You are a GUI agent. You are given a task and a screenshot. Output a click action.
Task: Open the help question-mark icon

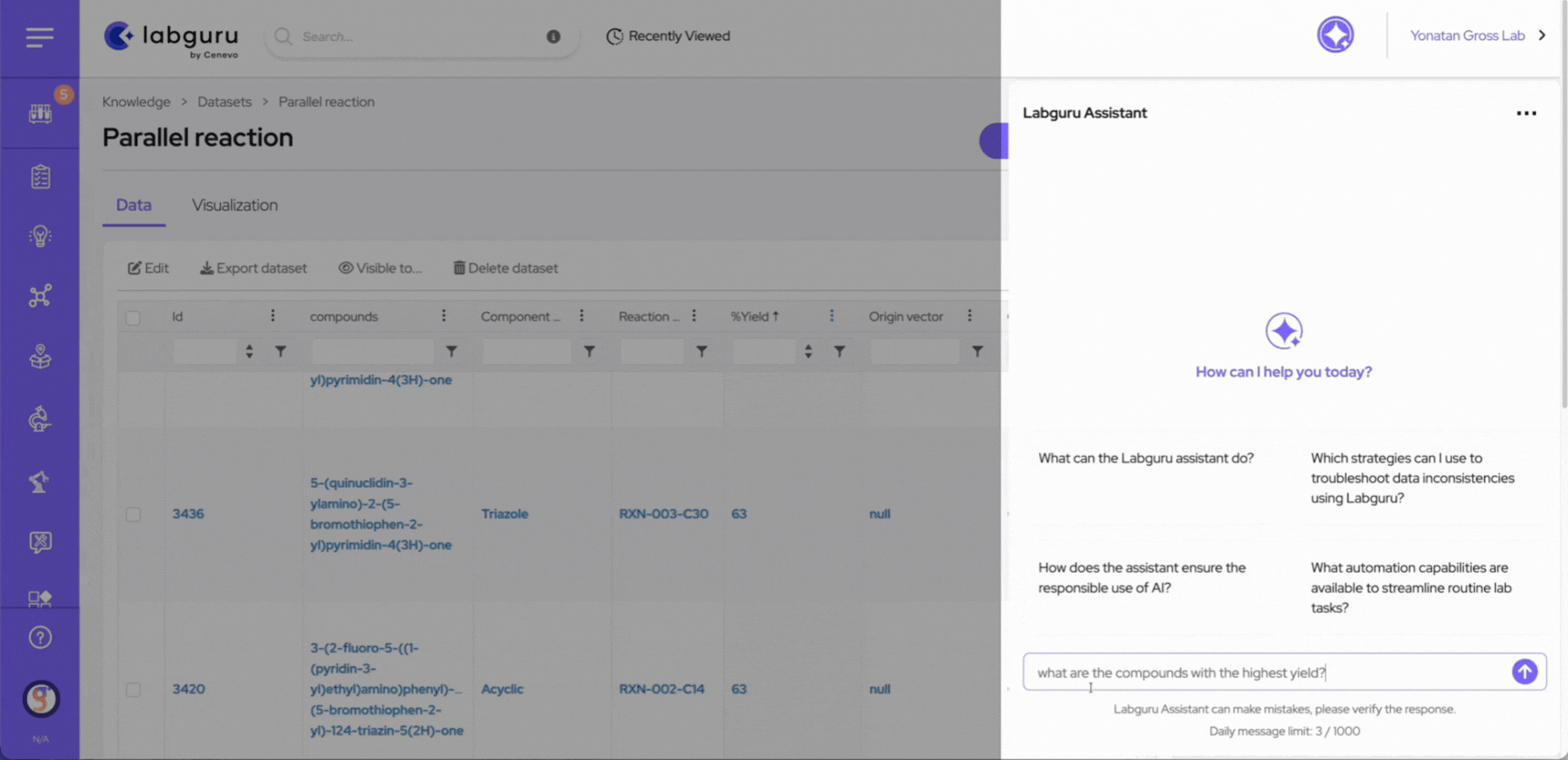[39, 637]
